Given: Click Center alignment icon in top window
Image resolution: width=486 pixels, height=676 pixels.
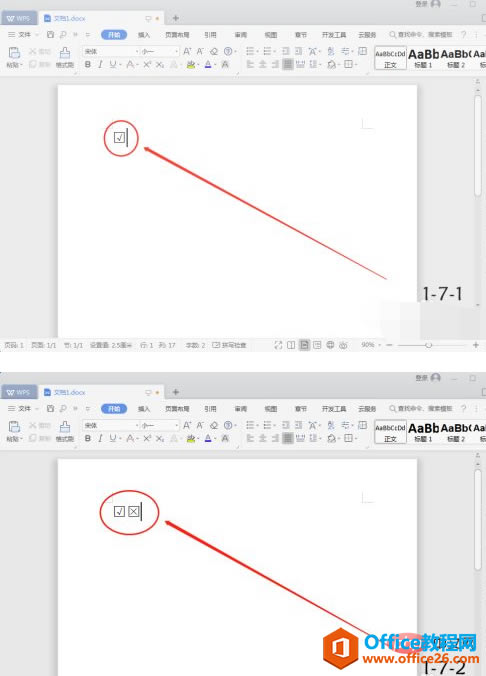Looking at the screenshot, I should (x=263, y=65).
